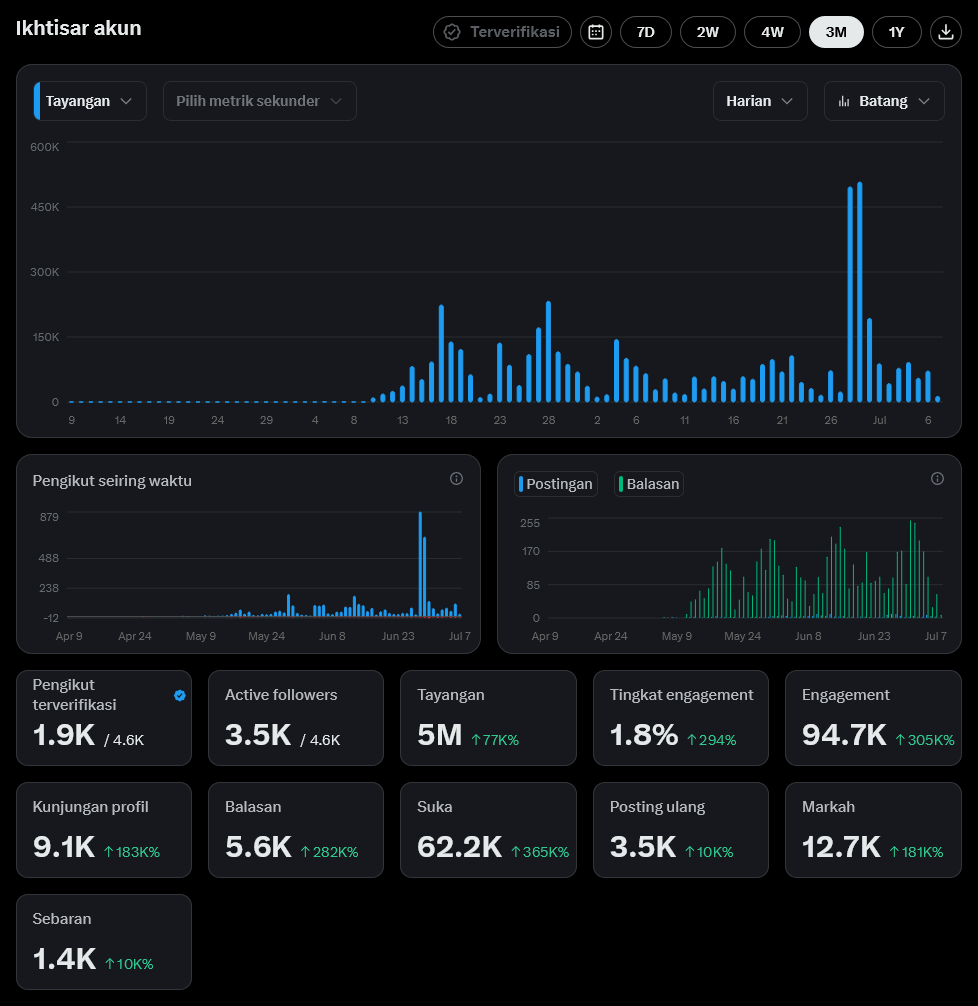Select the 1Y time range
Screen dimensions: 978x1006
click(896, 32)
